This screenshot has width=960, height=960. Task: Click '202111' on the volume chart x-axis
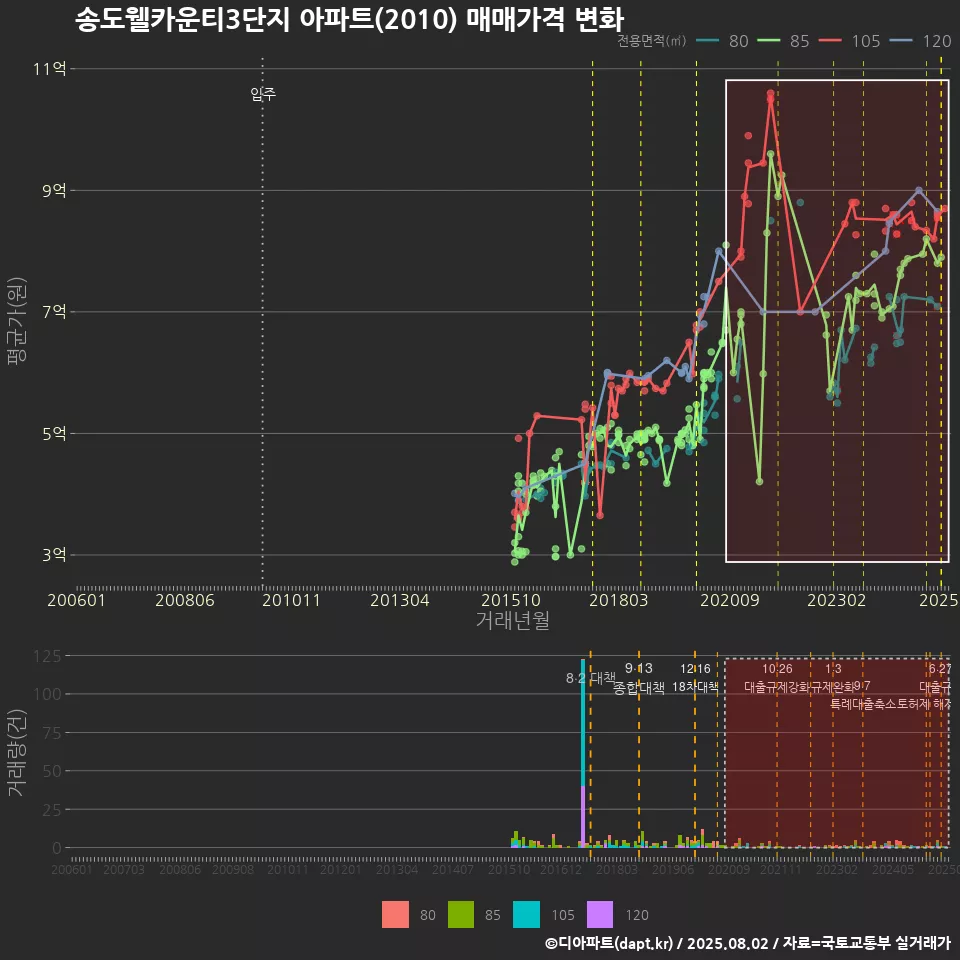(x=781, y=869)
